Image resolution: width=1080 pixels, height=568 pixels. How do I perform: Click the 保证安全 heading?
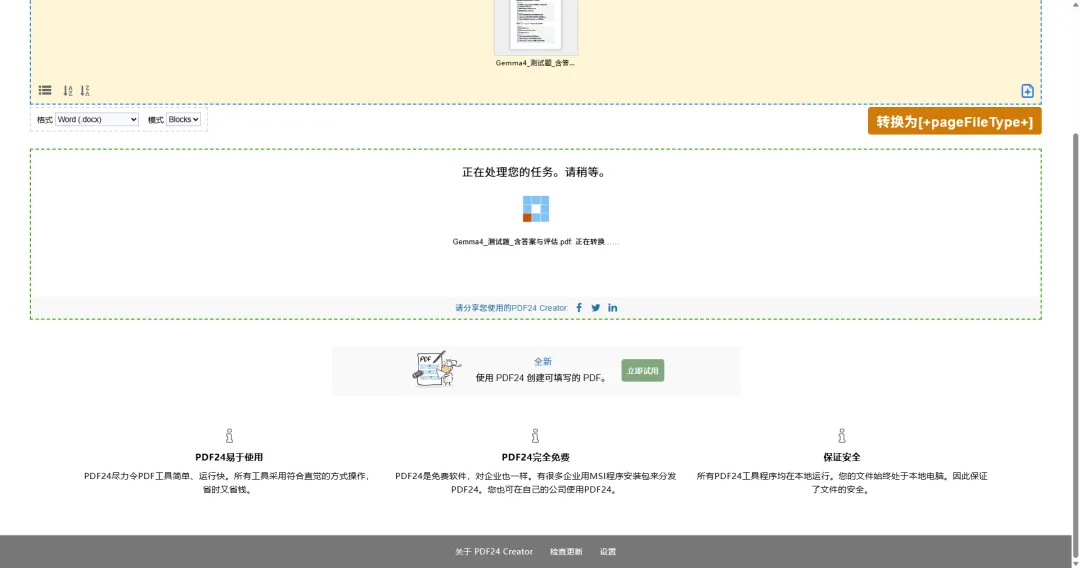pyautogui.click(x=842, y=457)
